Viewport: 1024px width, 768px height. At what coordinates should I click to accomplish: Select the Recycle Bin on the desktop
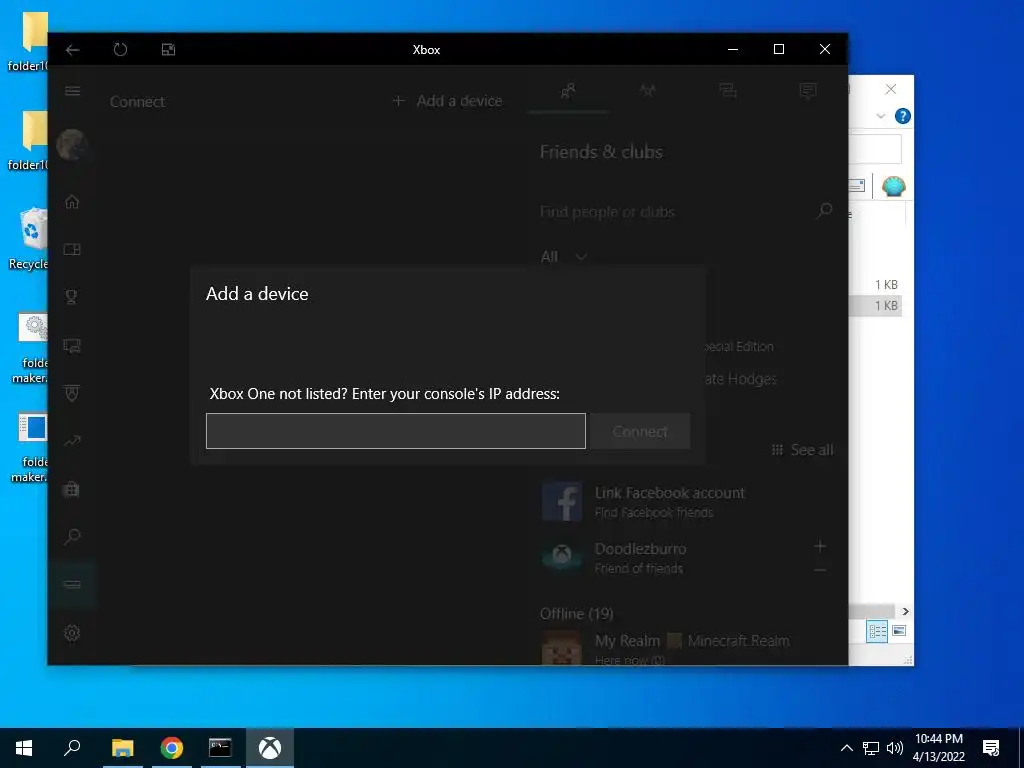point(29,239)
